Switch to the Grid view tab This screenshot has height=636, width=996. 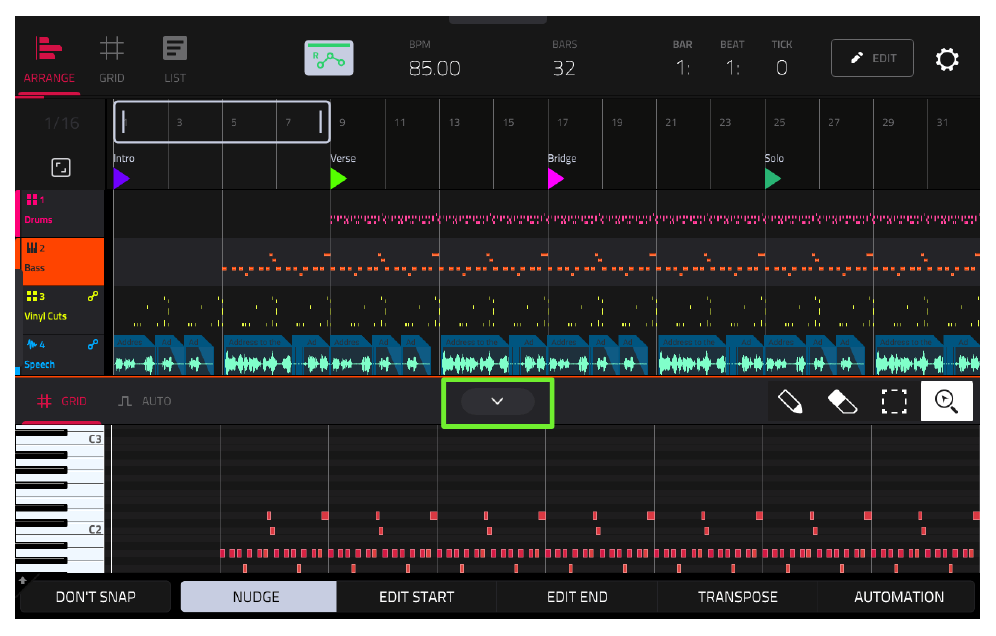(x=112, y=60)
